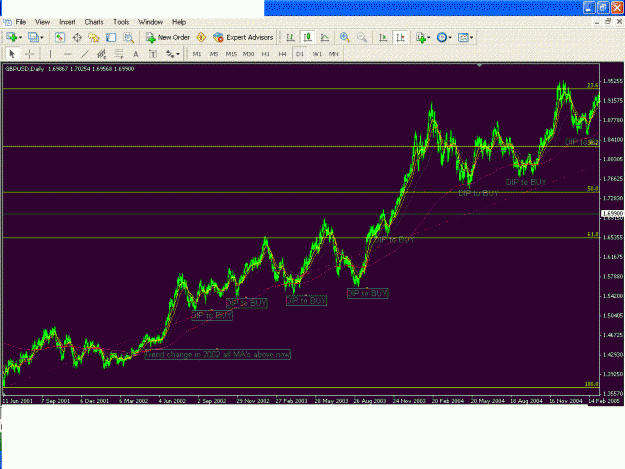
Task: Open the Profiles dropdown
Action: [35, 37]
